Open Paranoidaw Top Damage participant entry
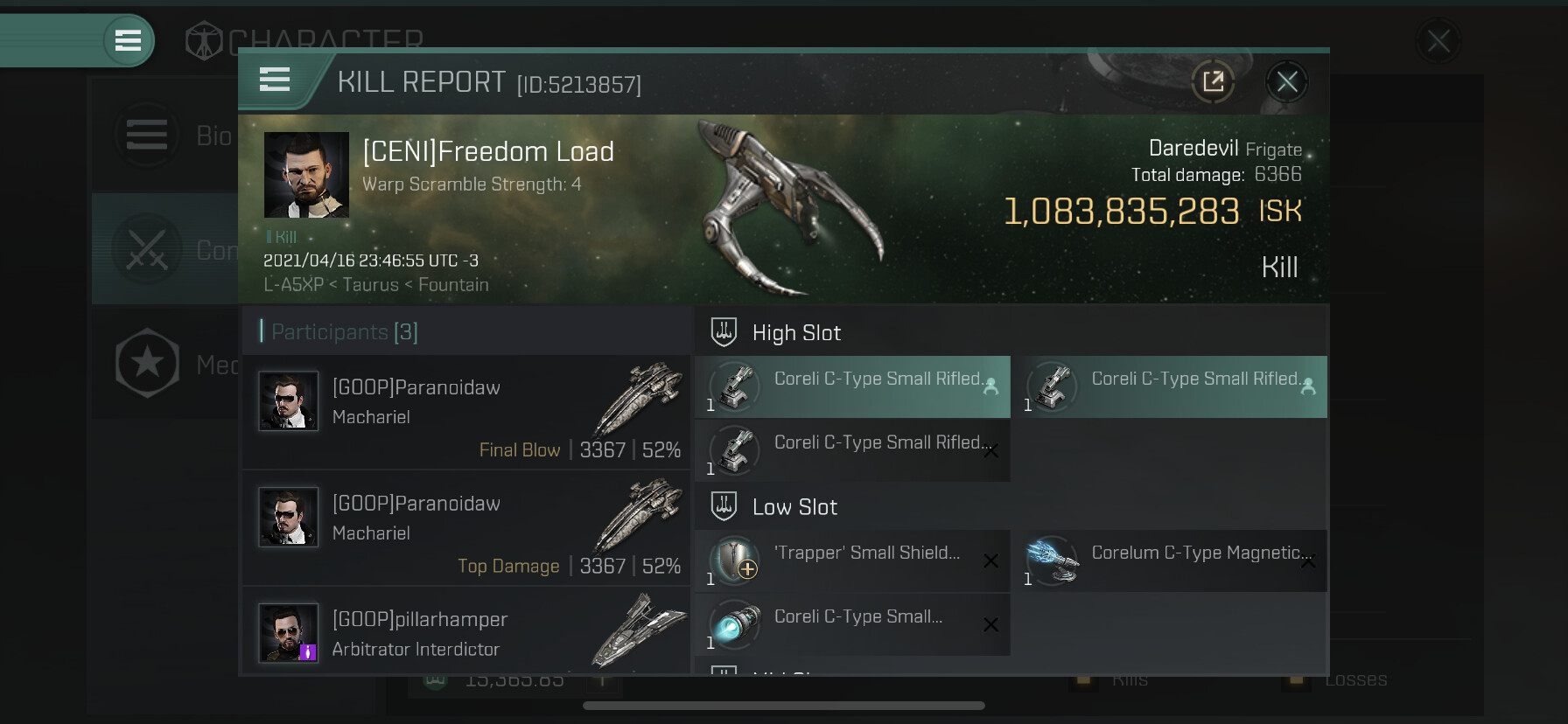 point(466,528)
